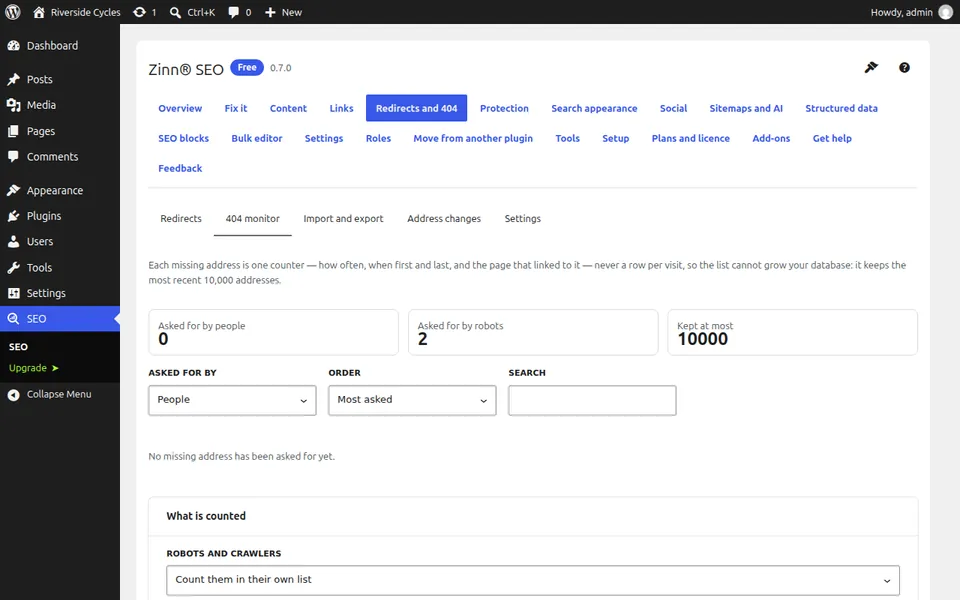This screenshot has height=600, width=960.
Task: Open the Fix it tab
Action: pos(236,108)
